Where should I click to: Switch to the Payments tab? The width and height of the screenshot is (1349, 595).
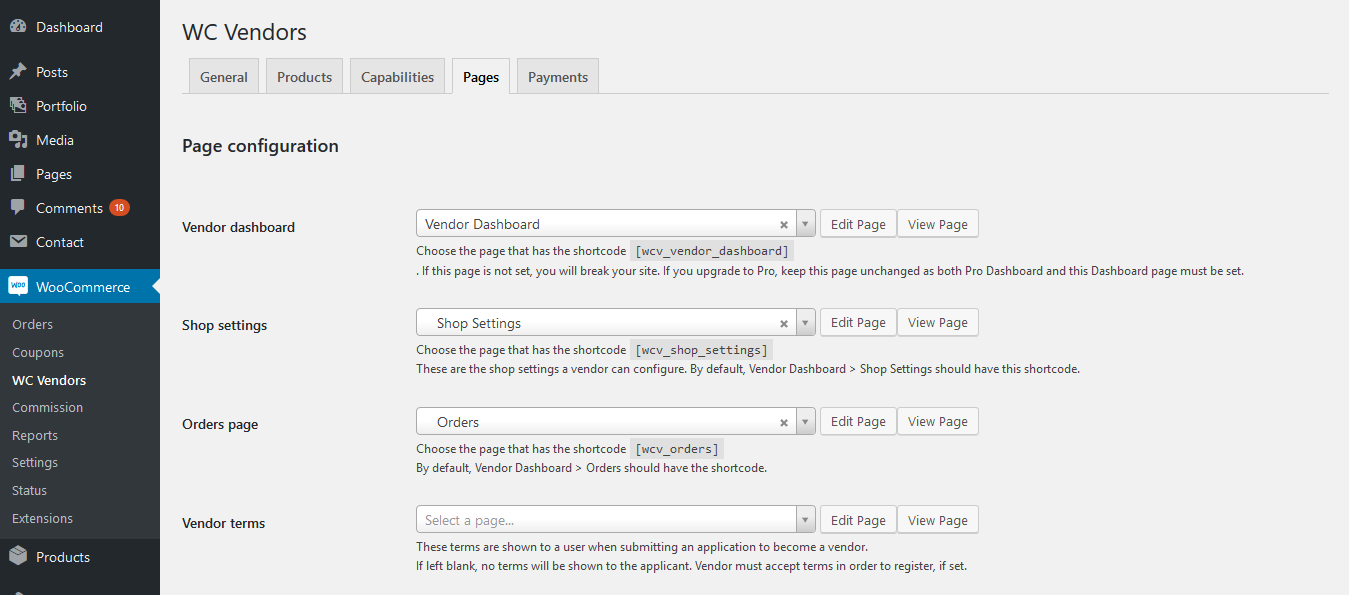tap(557, 77)
